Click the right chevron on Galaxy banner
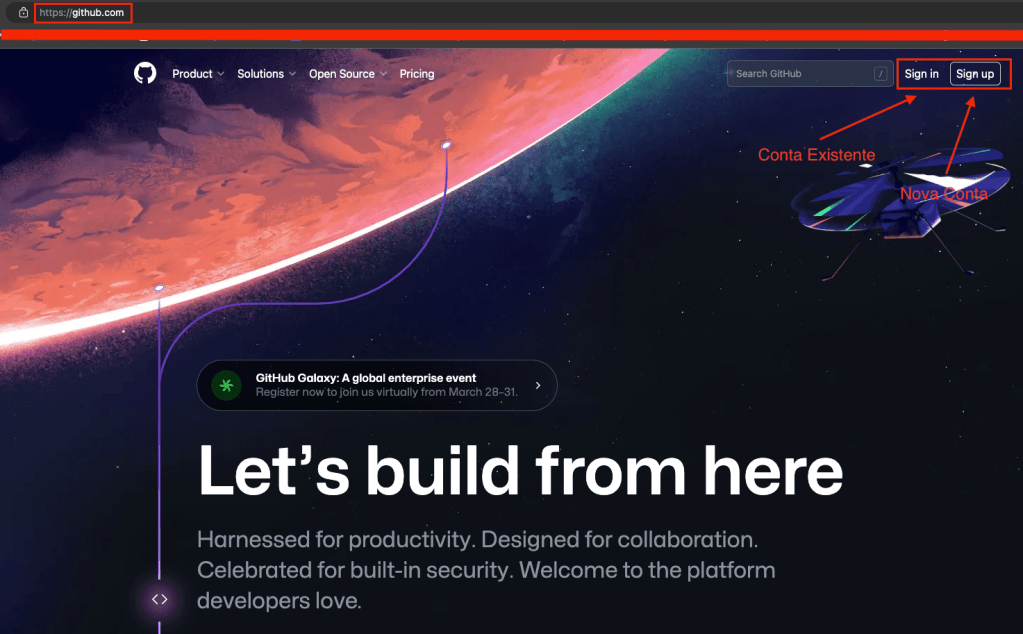 [538, 385]
